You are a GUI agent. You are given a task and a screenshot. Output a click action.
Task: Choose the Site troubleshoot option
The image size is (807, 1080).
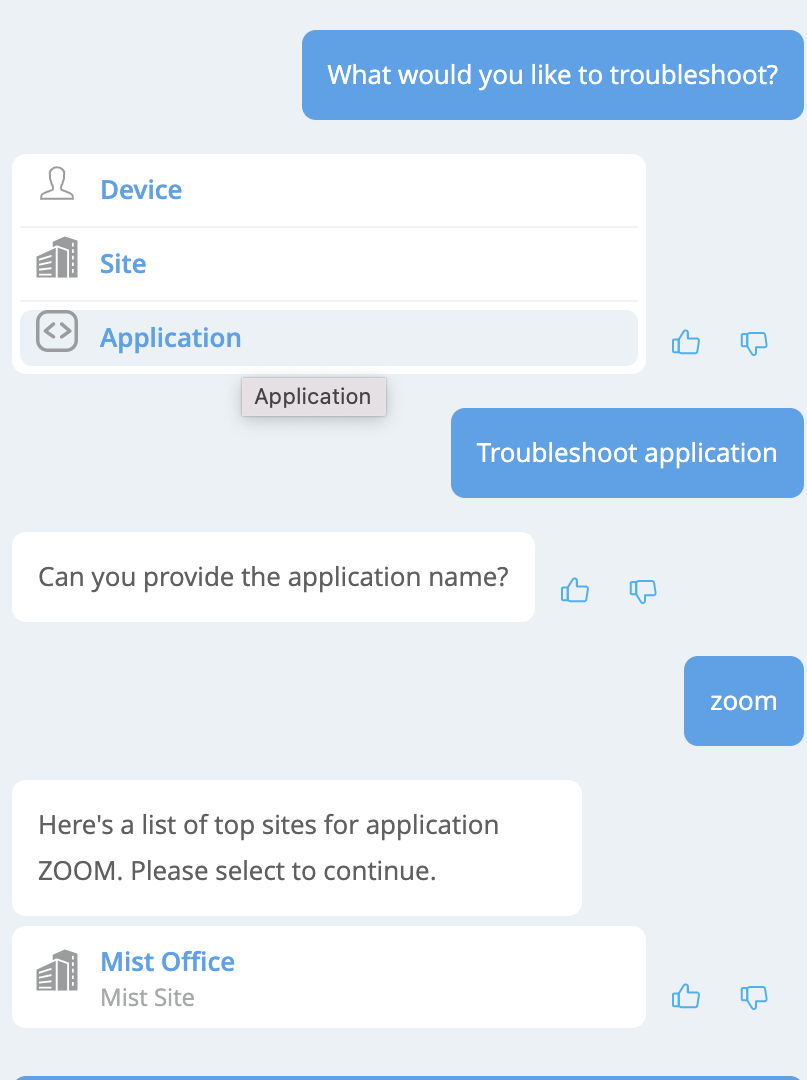[x=123, y=264]
